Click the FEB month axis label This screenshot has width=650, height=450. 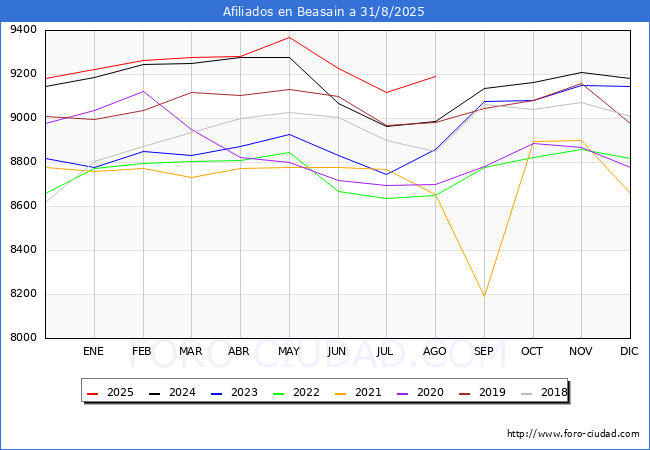(142, 351)
